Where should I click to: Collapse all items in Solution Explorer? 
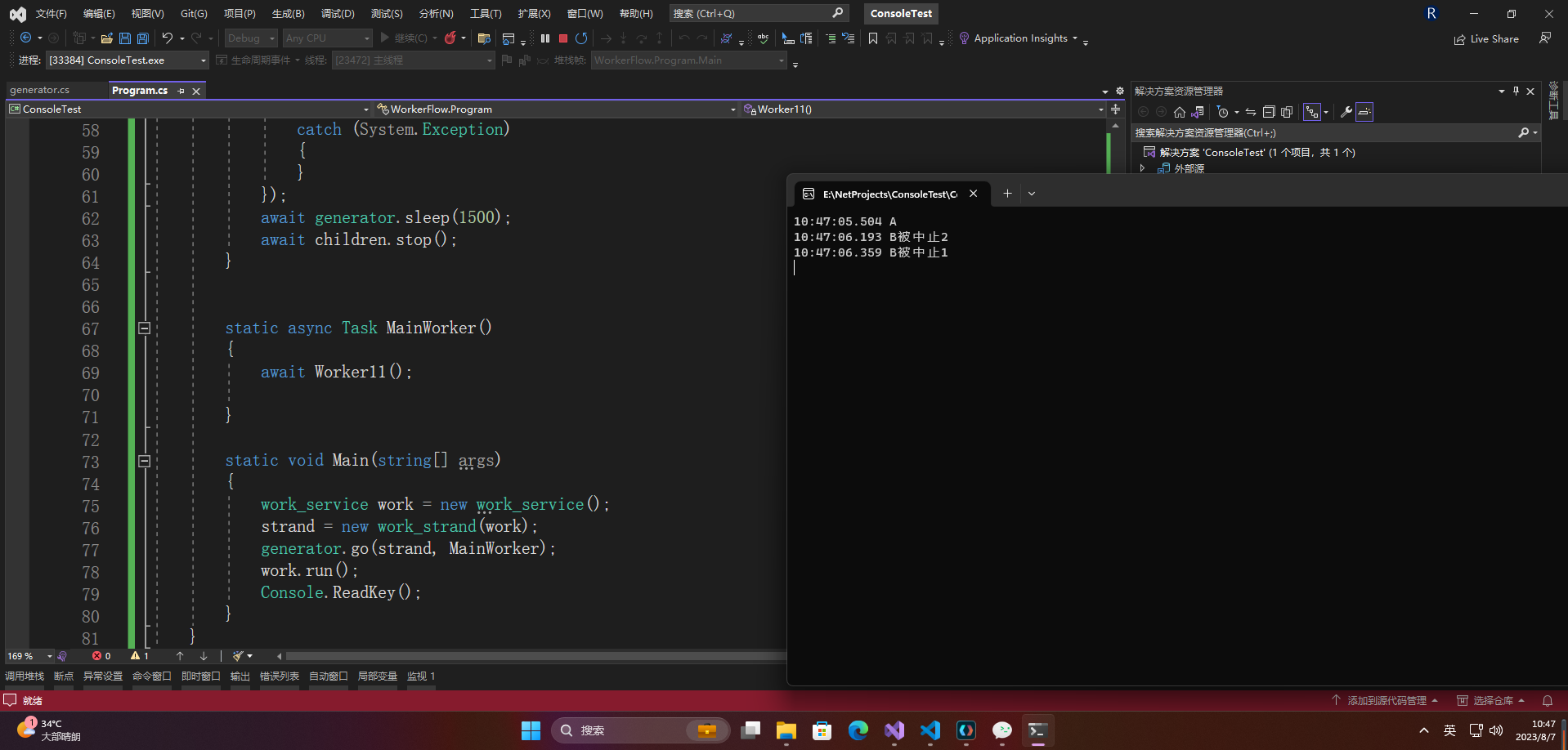1269,112
